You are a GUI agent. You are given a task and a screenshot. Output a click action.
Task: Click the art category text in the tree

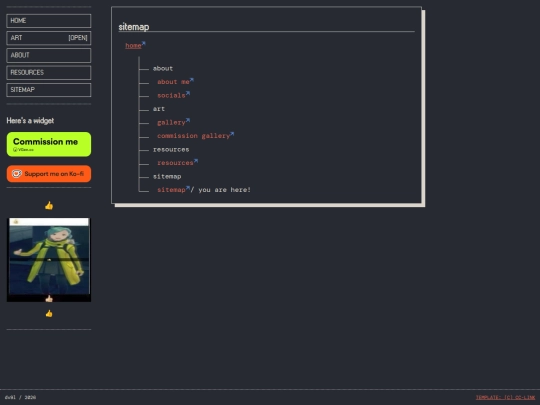pyautogui.click(x=159, y=109)
